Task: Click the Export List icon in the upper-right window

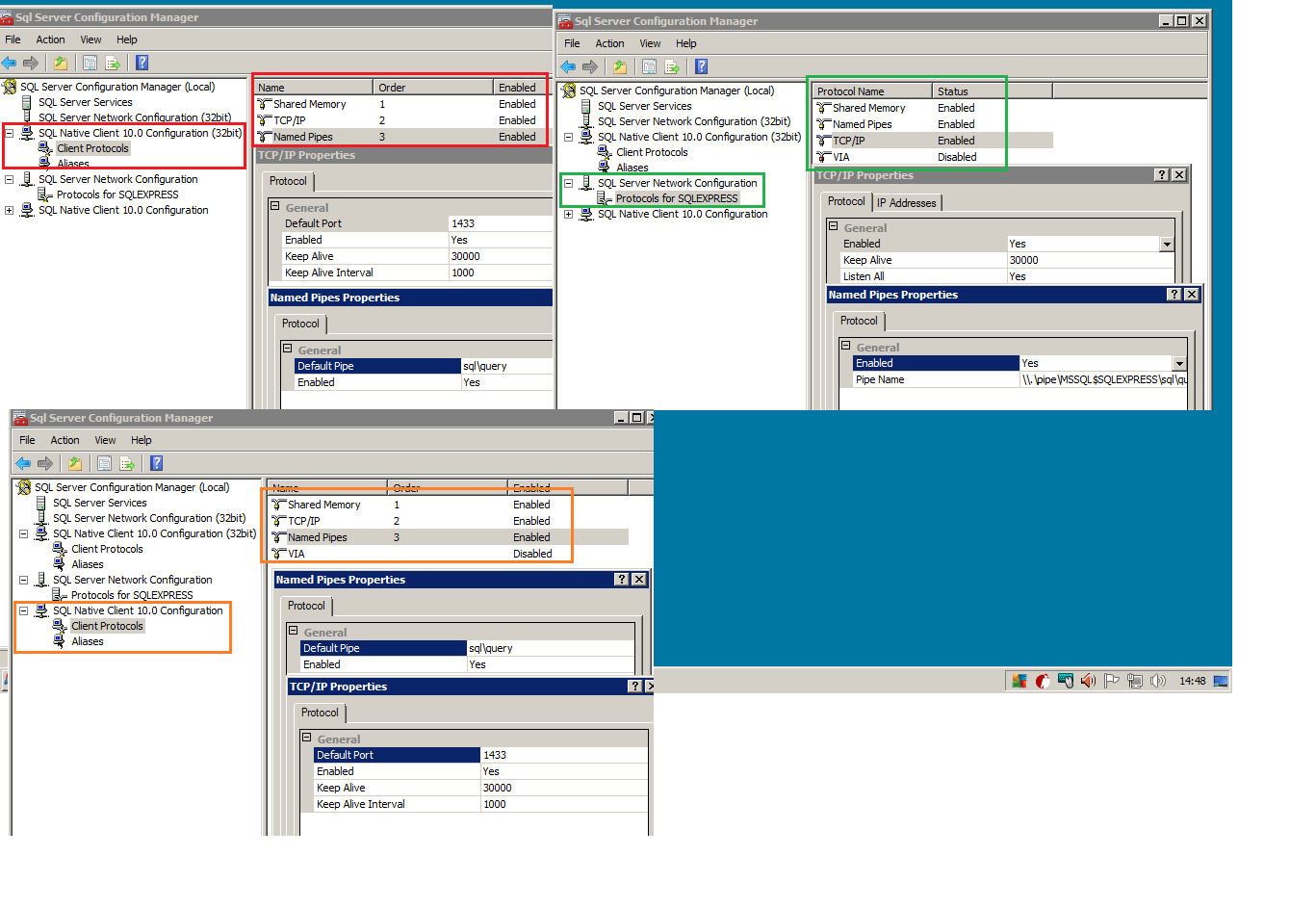Action: click(672, 66)
